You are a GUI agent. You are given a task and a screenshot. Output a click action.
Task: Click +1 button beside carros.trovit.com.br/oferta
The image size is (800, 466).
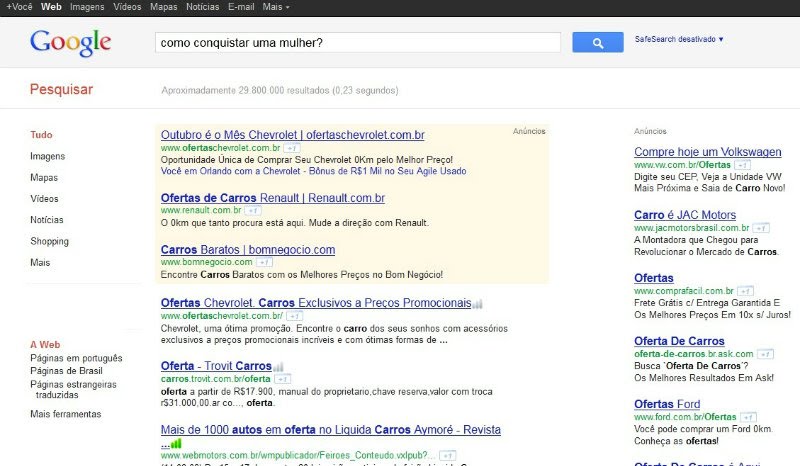click(x=283, y=379)
